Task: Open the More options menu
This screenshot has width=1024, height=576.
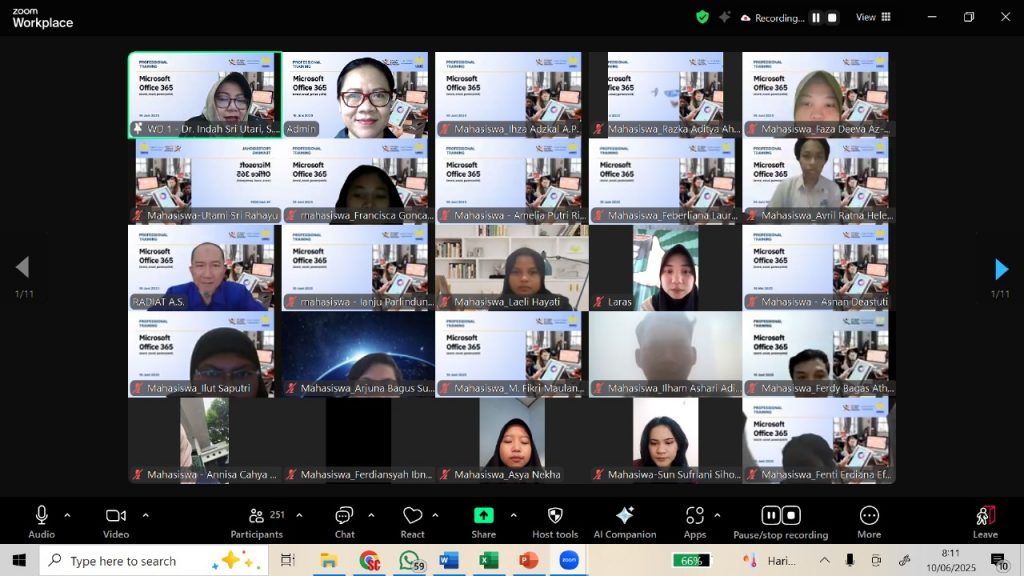Action: pyautogui.click(x=869, y=520)
